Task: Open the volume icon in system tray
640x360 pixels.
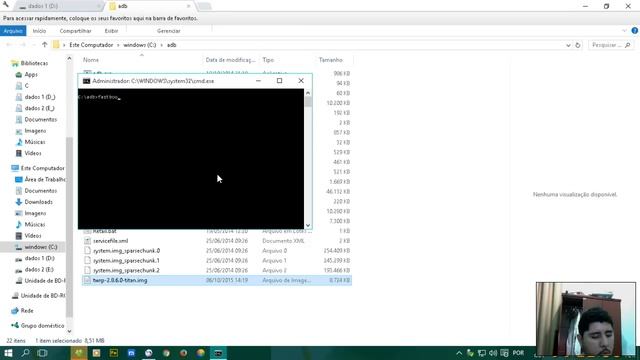Action: click(493, 353)
